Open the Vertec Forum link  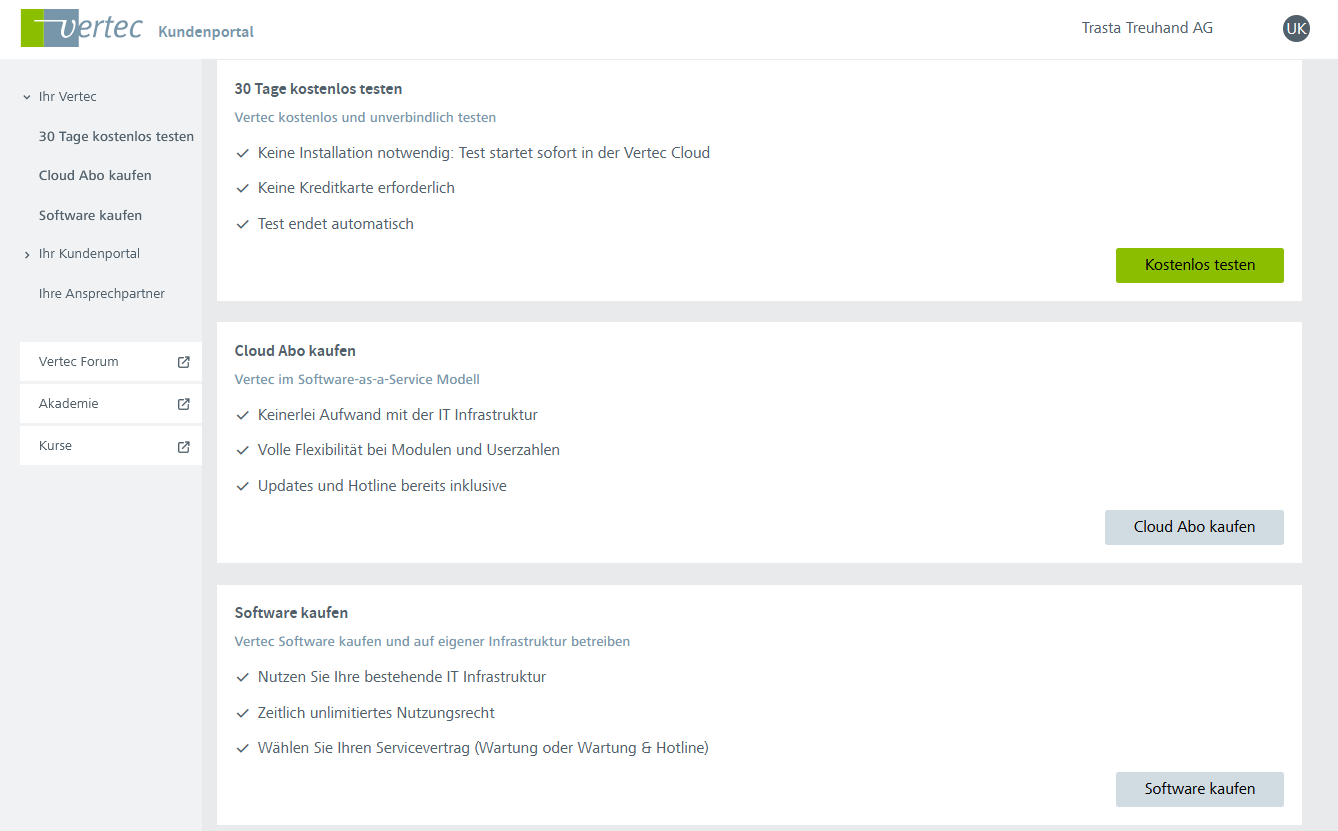pos(79,362)
